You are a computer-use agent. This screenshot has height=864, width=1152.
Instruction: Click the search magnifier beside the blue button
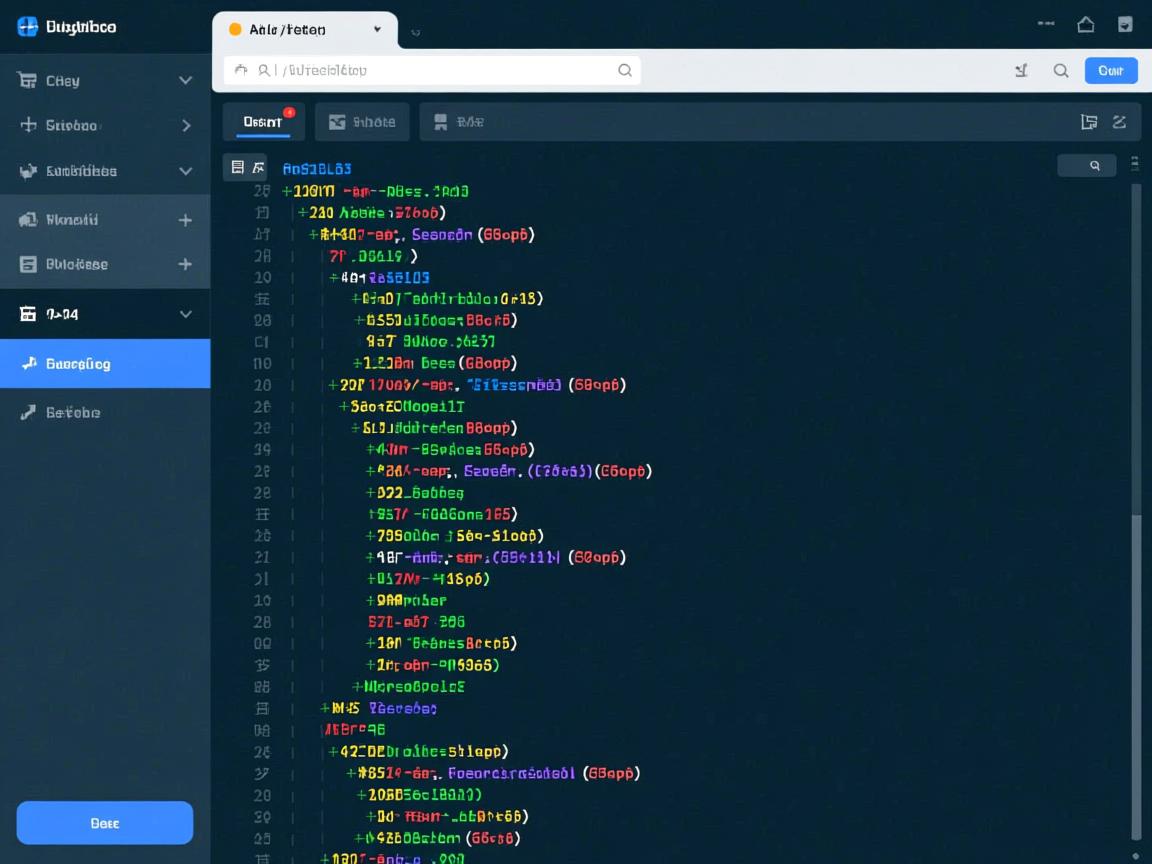tap(1061, 70)
